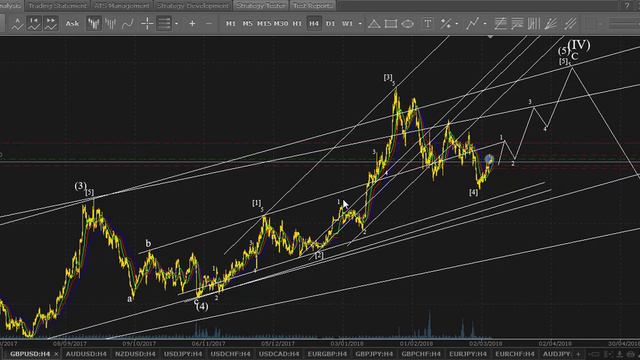Switch to EURGBP:H4 chart tab
Viewport: 640px width, 360px height.
point(327,354)
